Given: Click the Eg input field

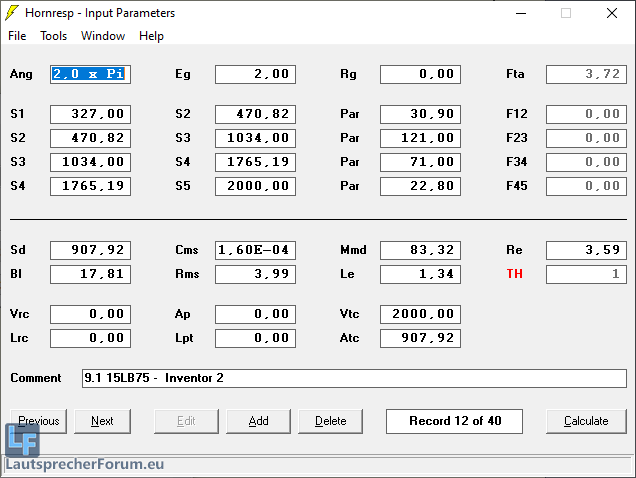Looking at the screenshot, I should (x=255, y=74).
